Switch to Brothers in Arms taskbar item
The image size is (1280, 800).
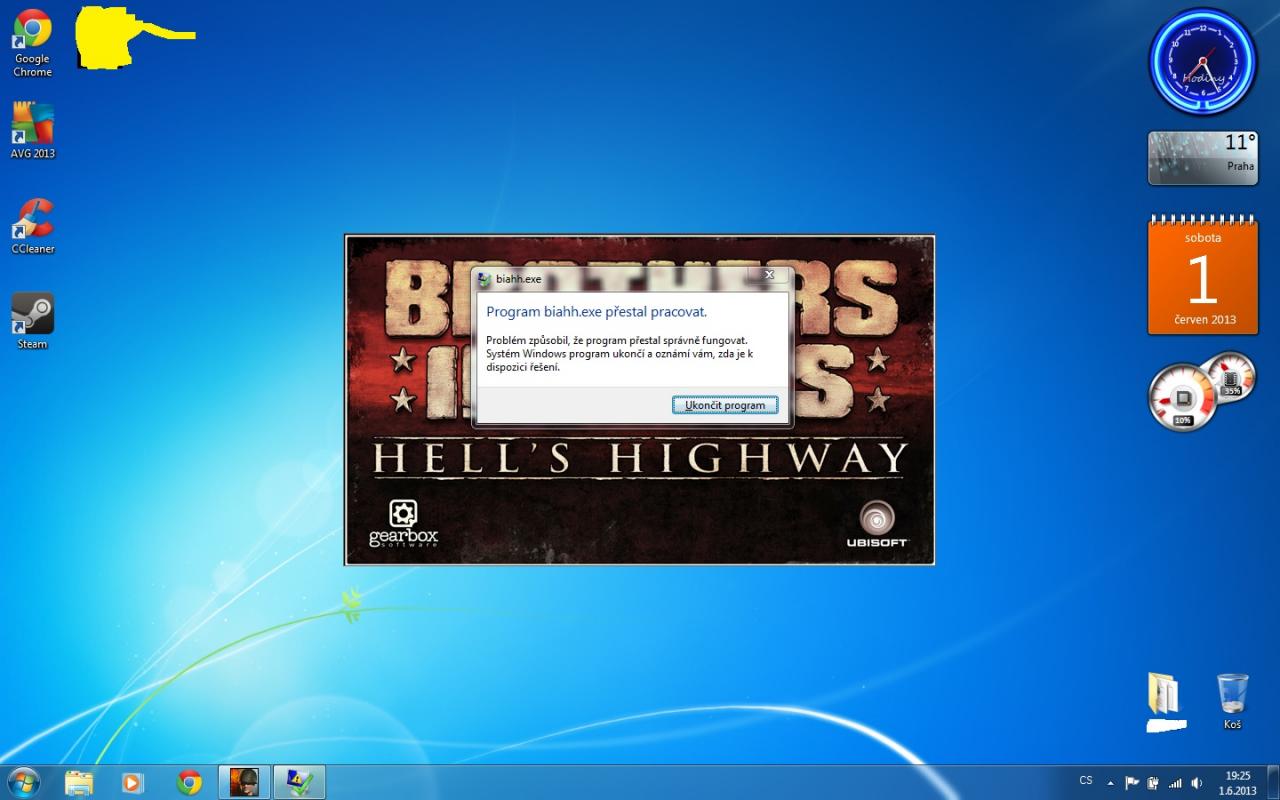tap(245, 782)
